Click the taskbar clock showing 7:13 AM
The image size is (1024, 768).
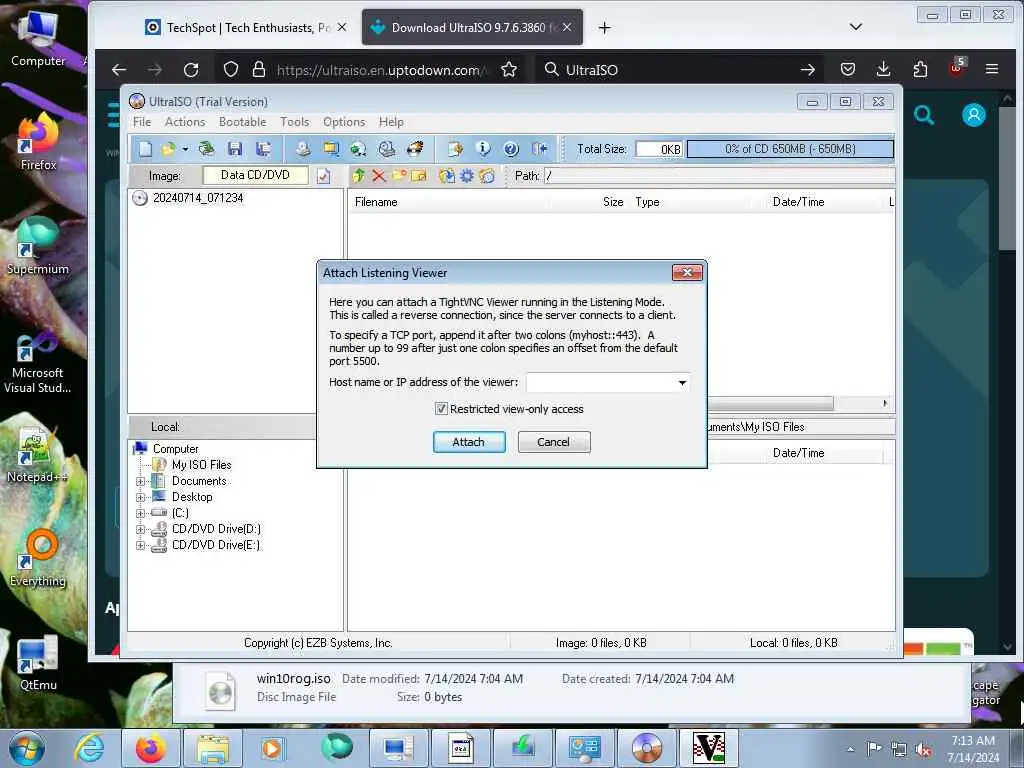coord(973,749)
